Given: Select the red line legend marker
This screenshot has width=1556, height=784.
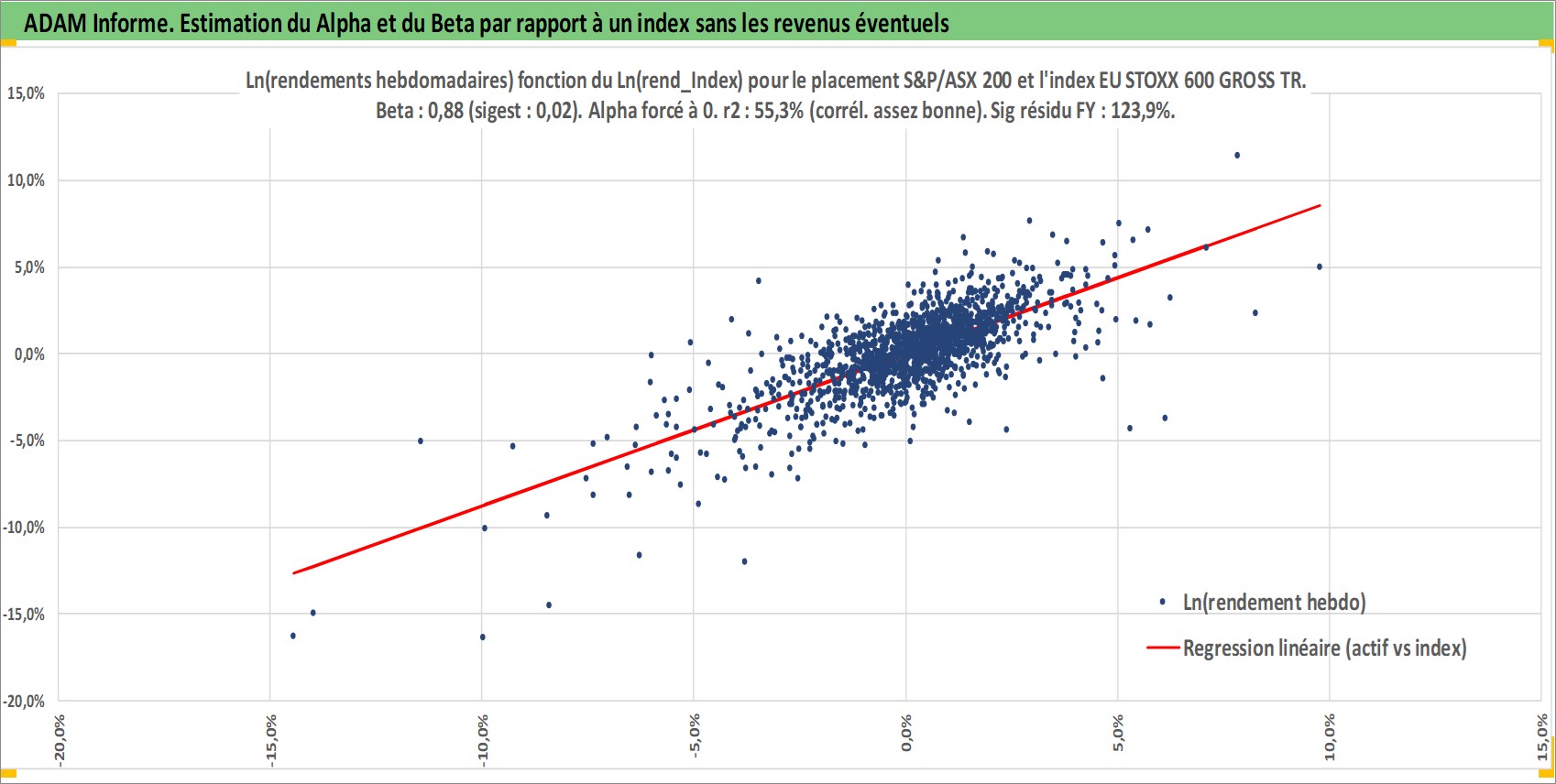Looking at the screenshot, I should pyautogui.click(x=1162, y=648).
